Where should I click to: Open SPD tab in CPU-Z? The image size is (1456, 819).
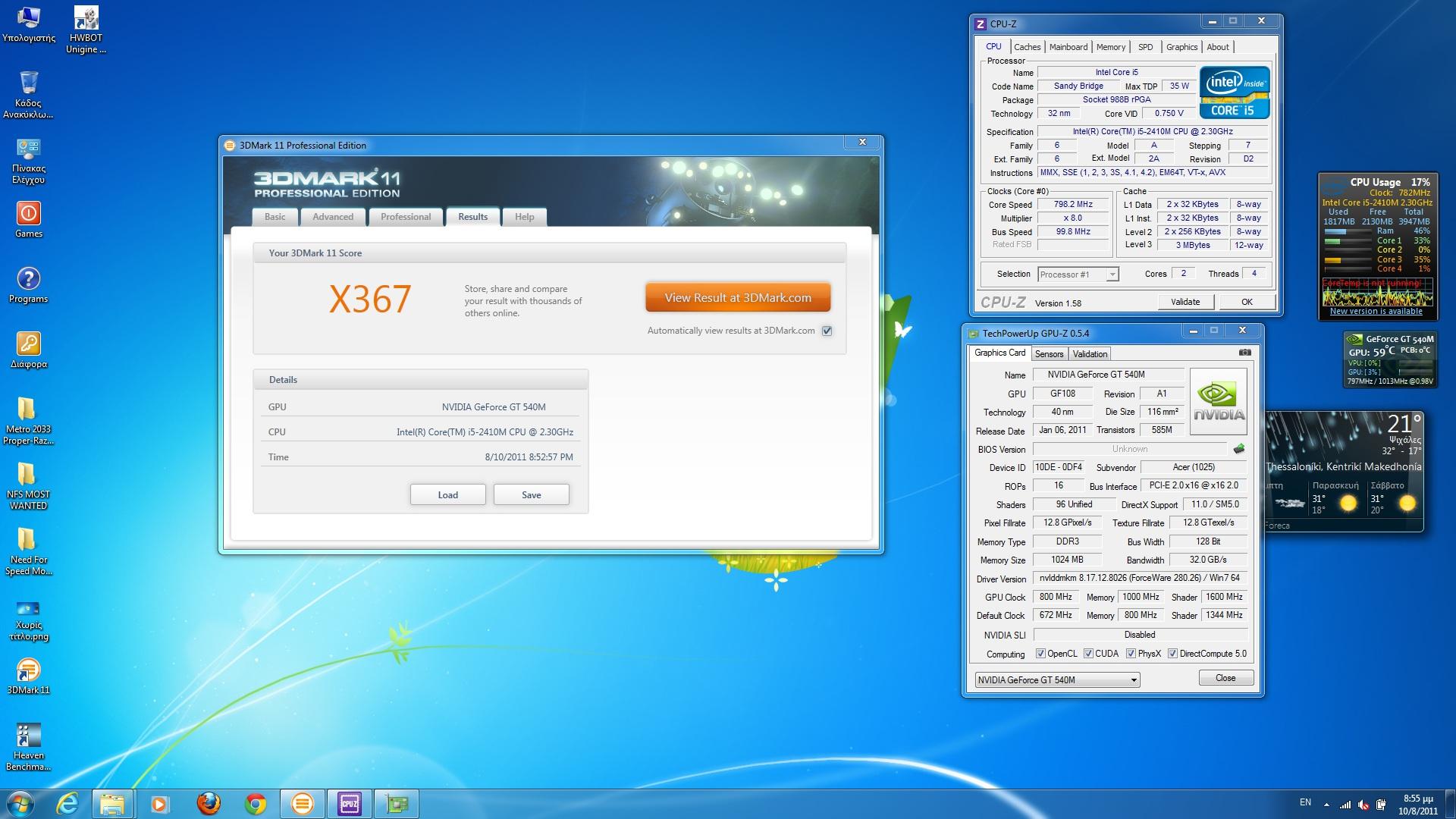point(1146,47)
